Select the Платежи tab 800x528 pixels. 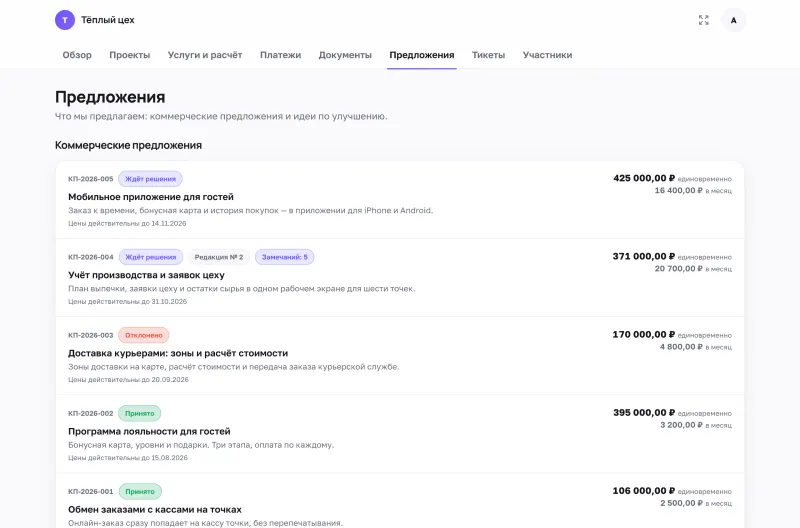click(x=281, y=55)
